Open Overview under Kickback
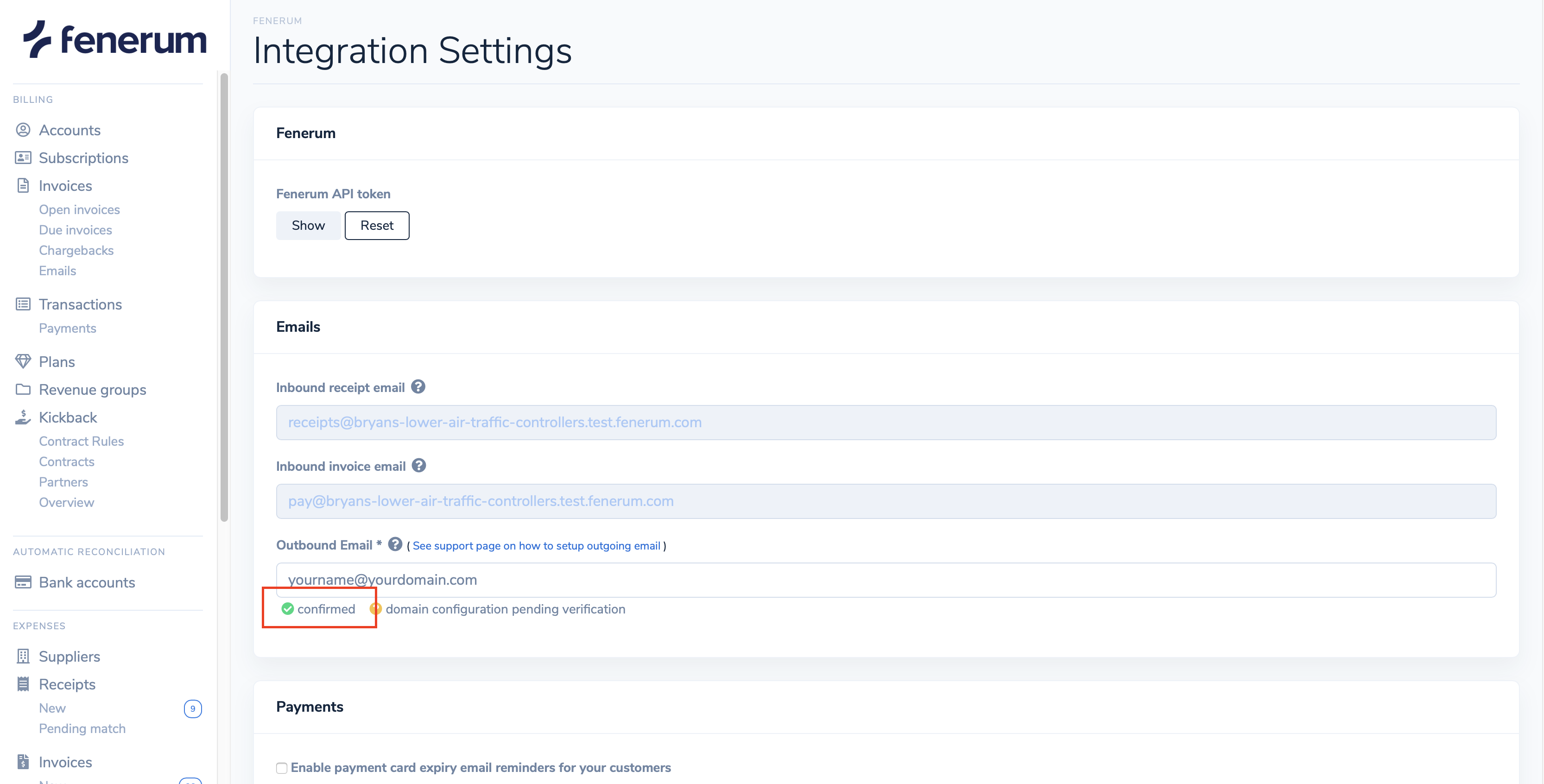The width and height of the screenshot is (1544, 784). click(x=67, y=502)
